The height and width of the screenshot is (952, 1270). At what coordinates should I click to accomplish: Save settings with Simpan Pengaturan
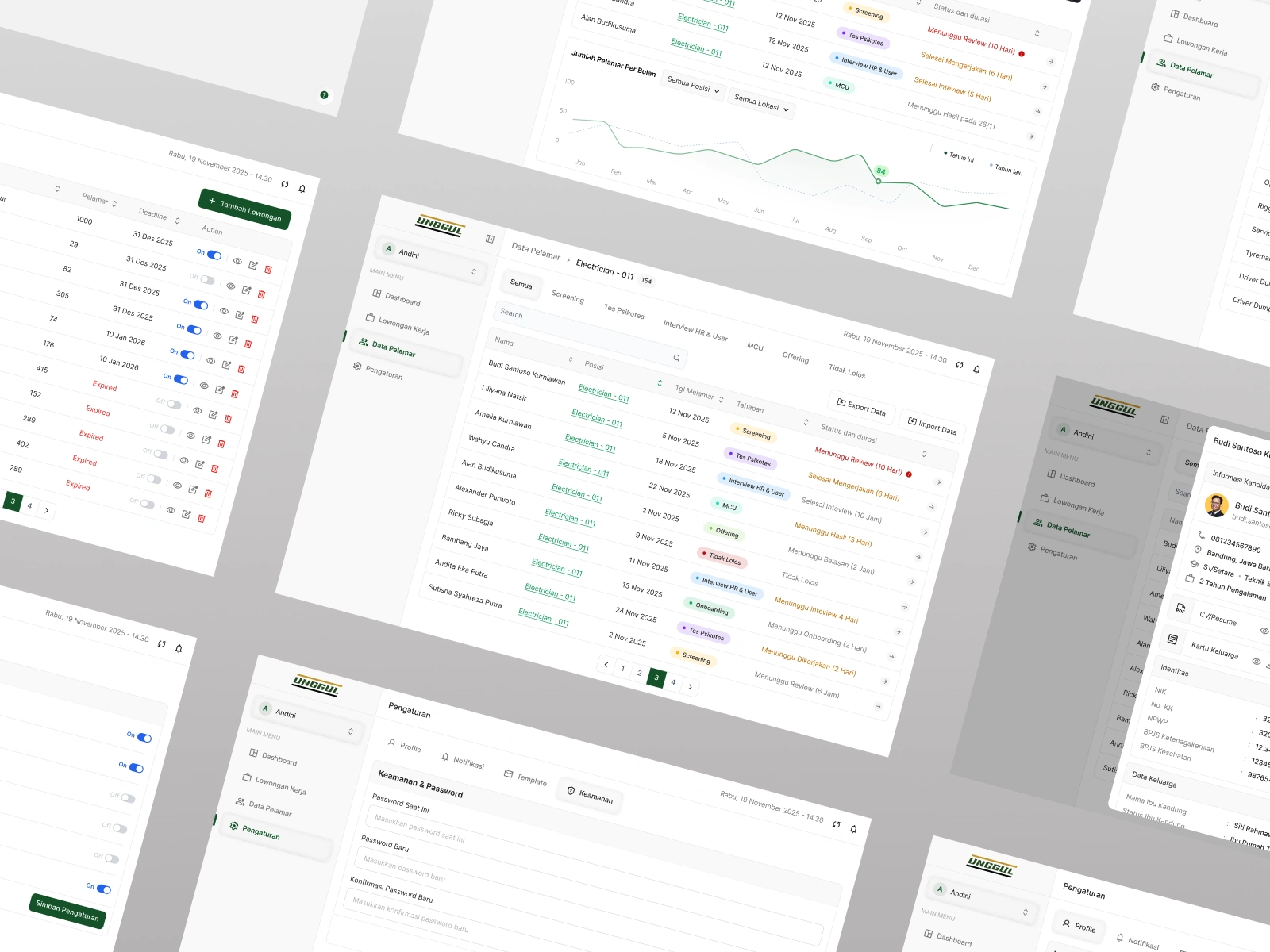coord(67,910)
